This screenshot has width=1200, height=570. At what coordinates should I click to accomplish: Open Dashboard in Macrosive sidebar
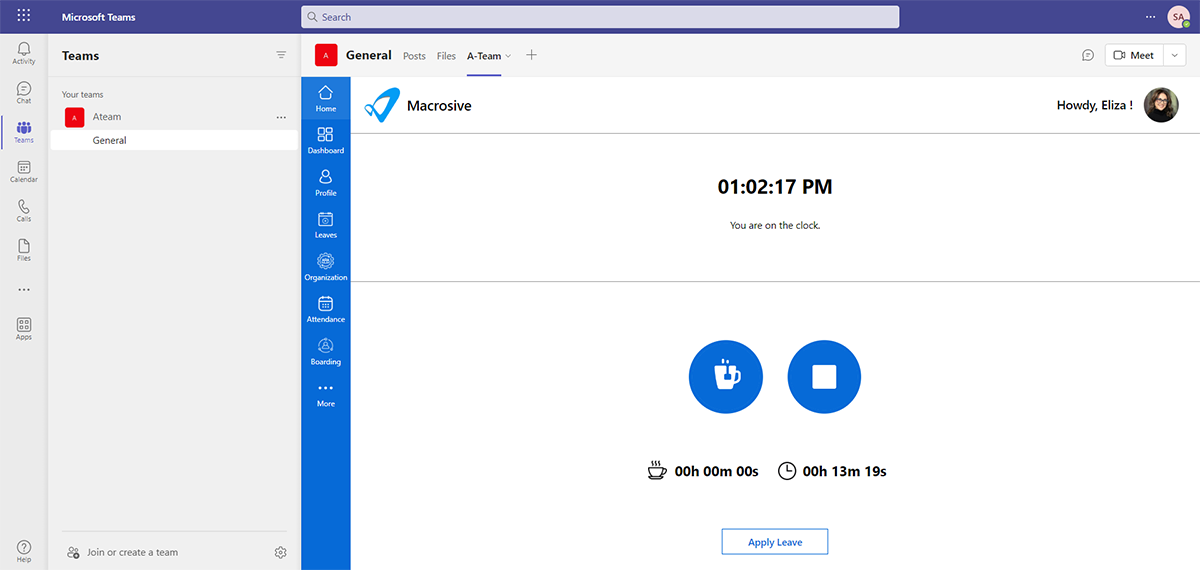pos(325,139)
